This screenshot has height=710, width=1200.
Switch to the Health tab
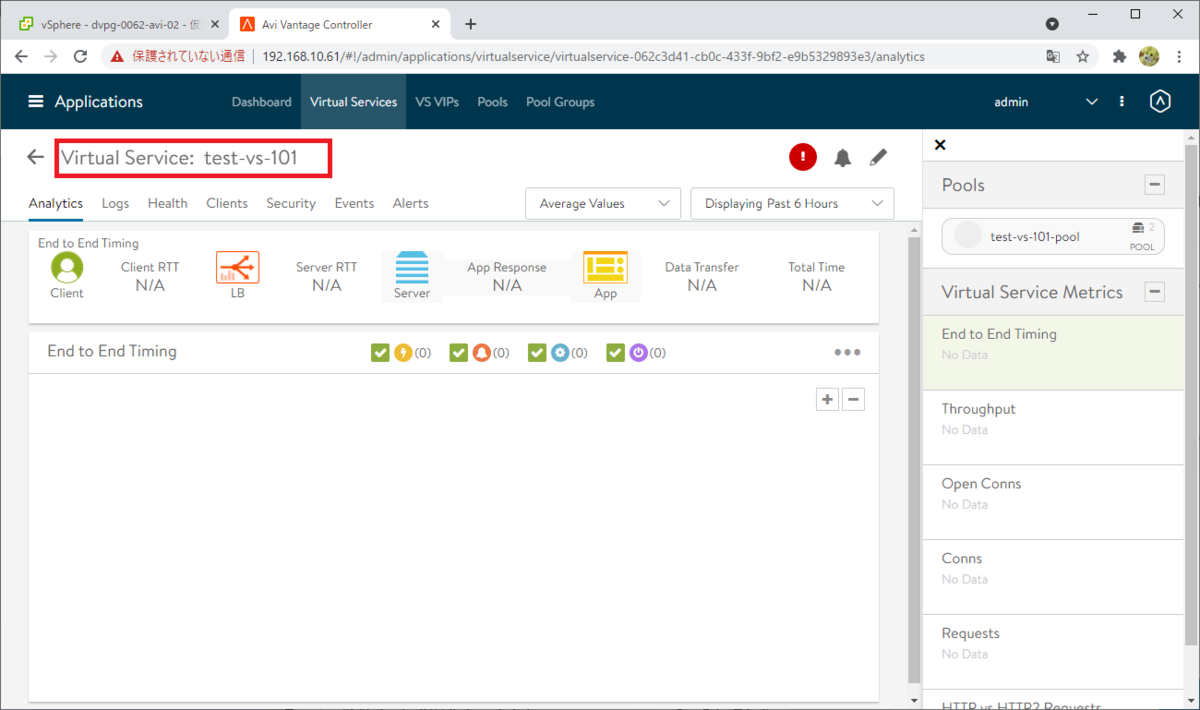coord(167,203)
